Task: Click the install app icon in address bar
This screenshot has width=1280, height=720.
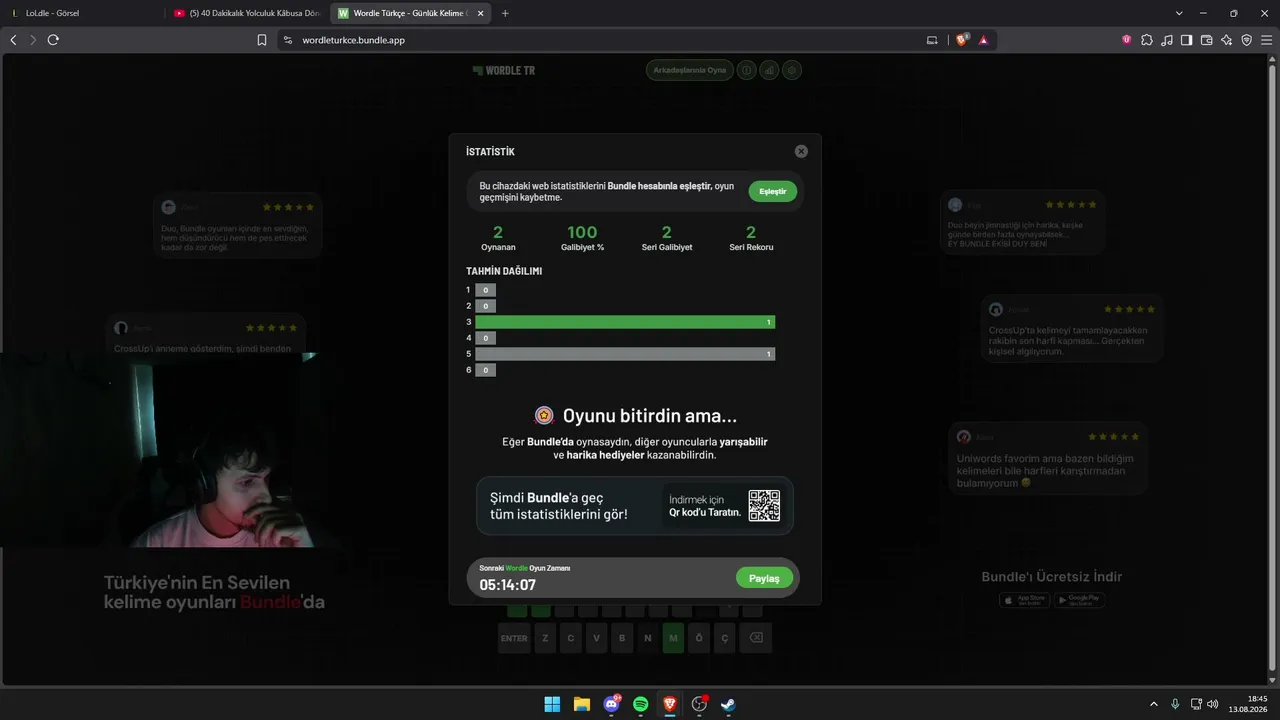Action: pyautogui.click(x=932, y=40)
